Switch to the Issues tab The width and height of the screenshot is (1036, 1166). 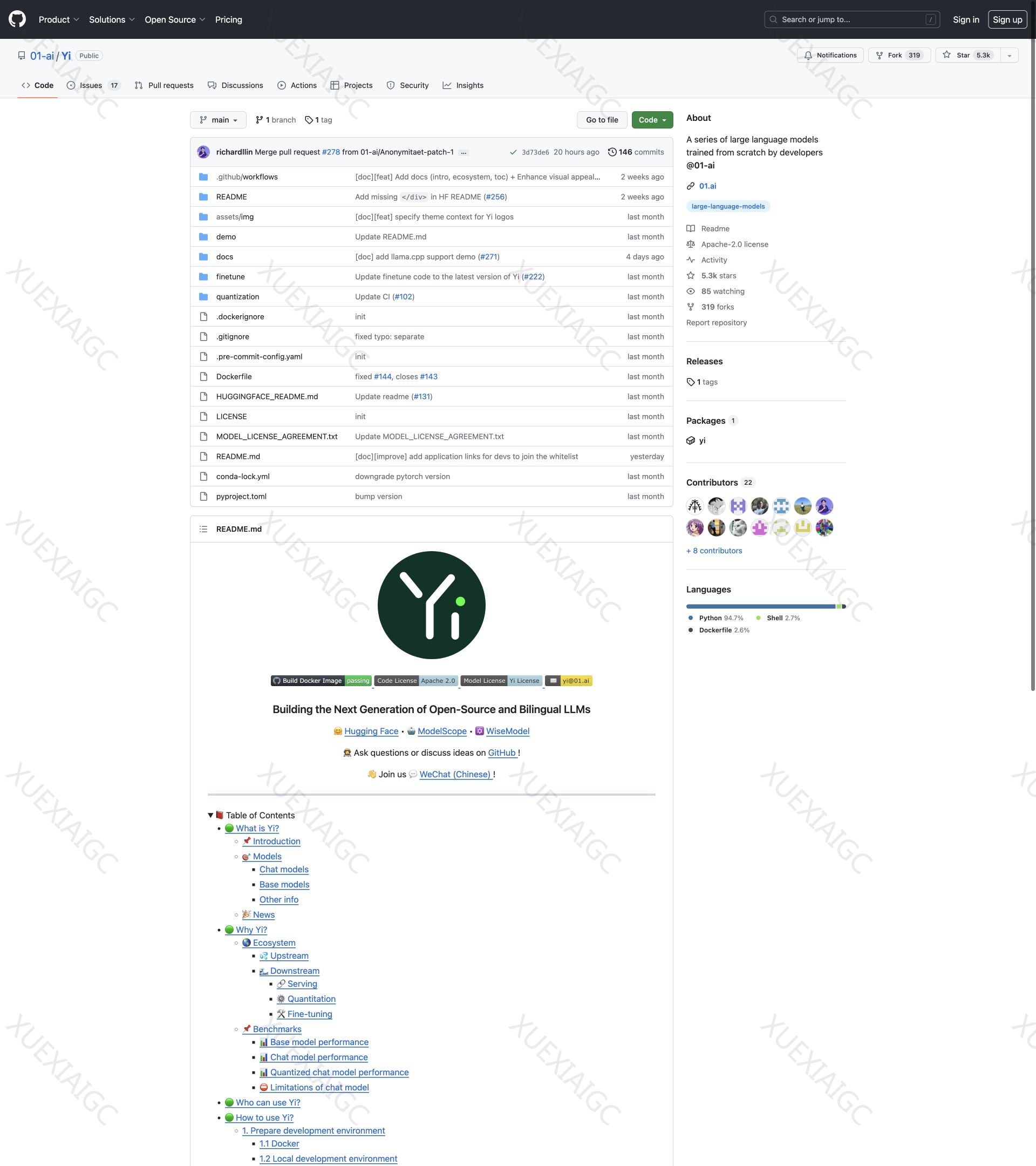[x=91, y=86]
